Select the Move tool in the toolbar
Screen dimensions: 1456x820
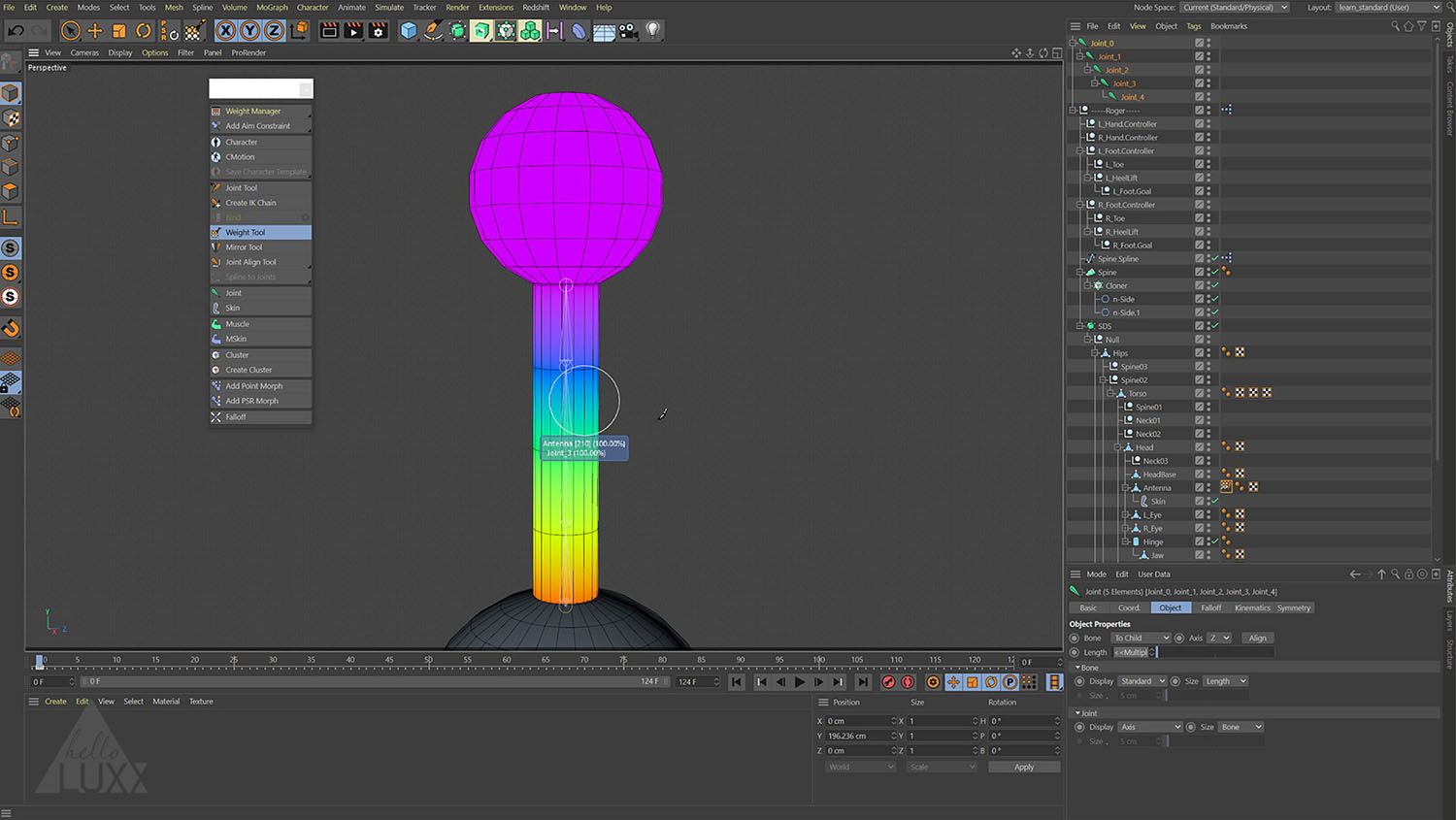[94, 30]
